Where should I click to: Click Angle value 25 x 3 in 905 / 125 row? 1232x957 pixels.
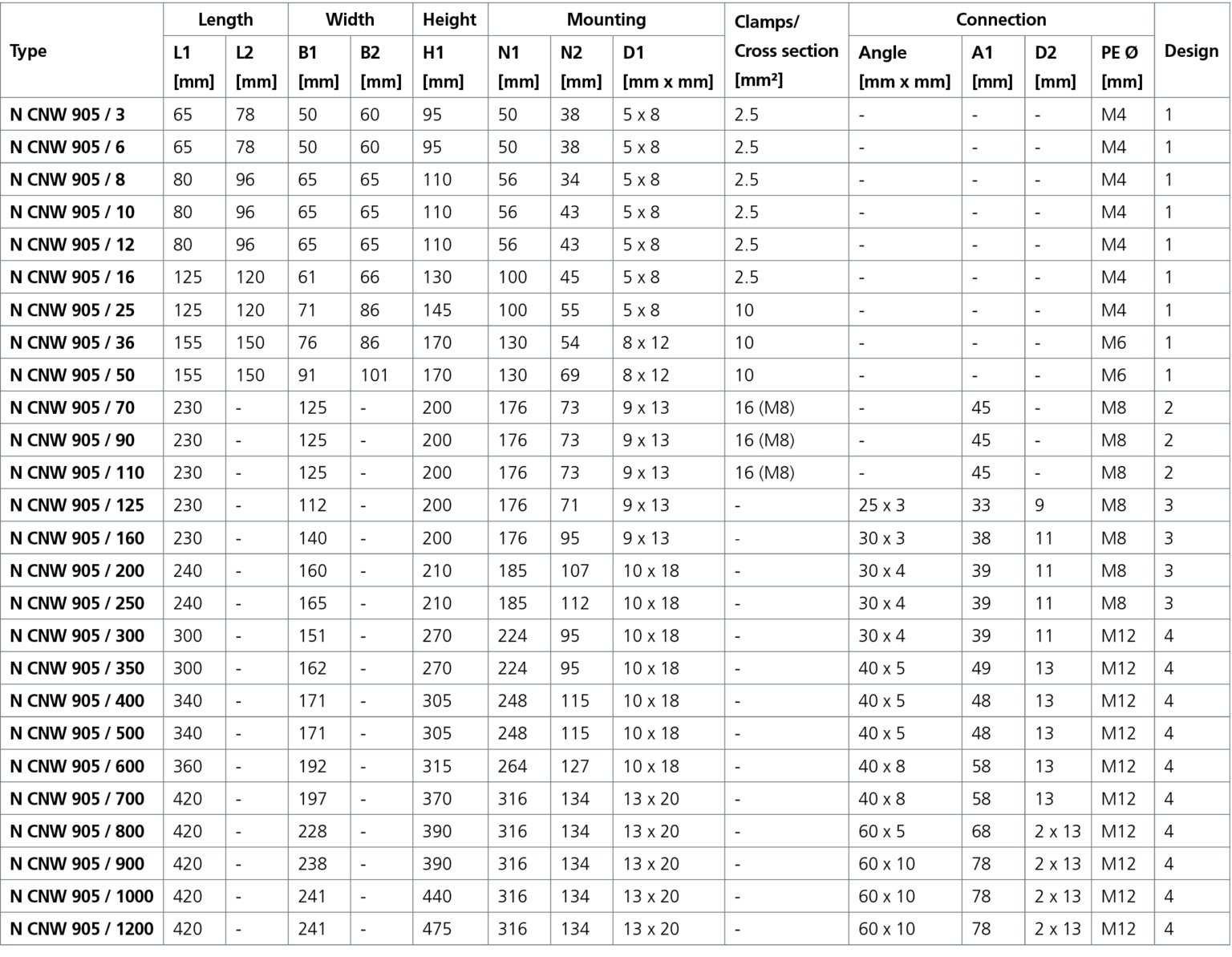click(881, 505)
